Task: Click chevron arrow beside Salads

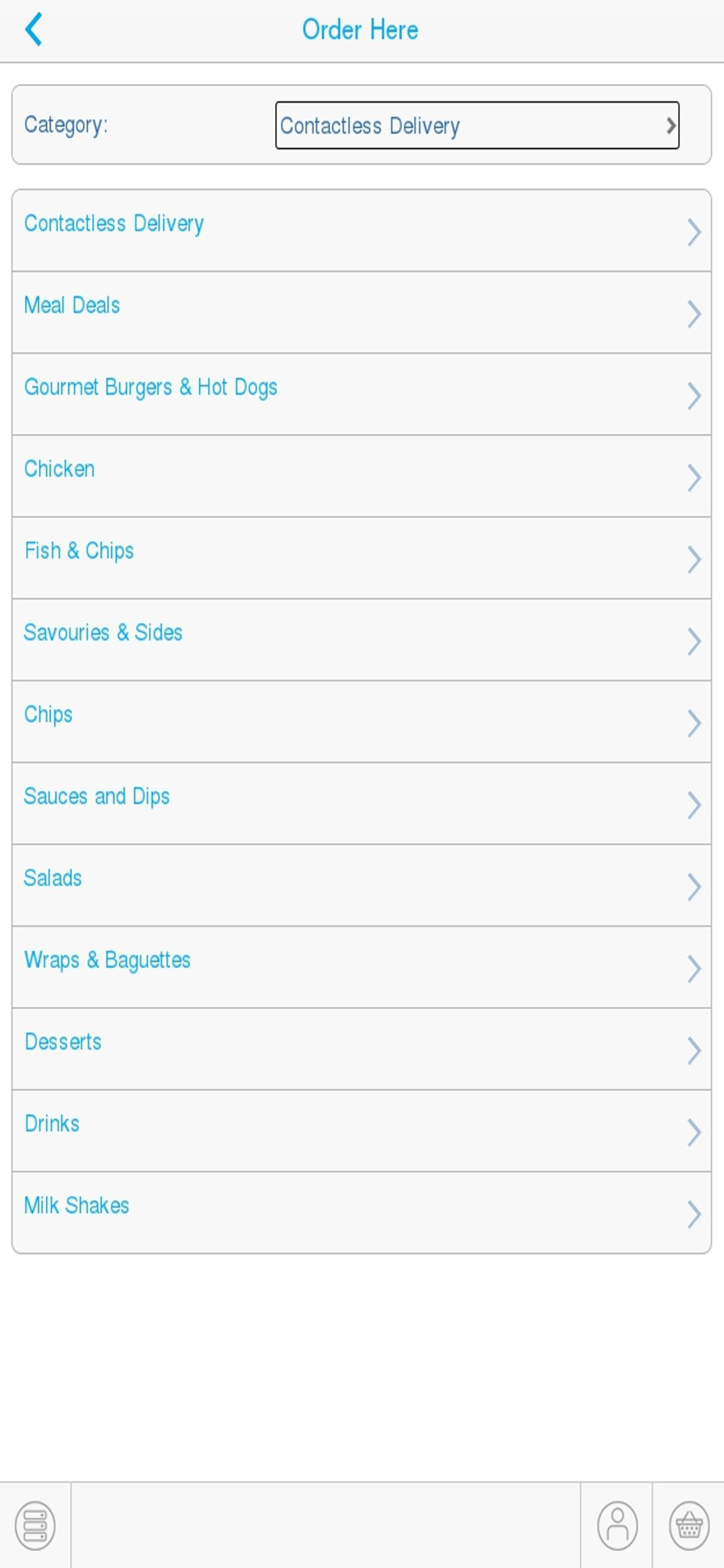Action: (693, 887)
